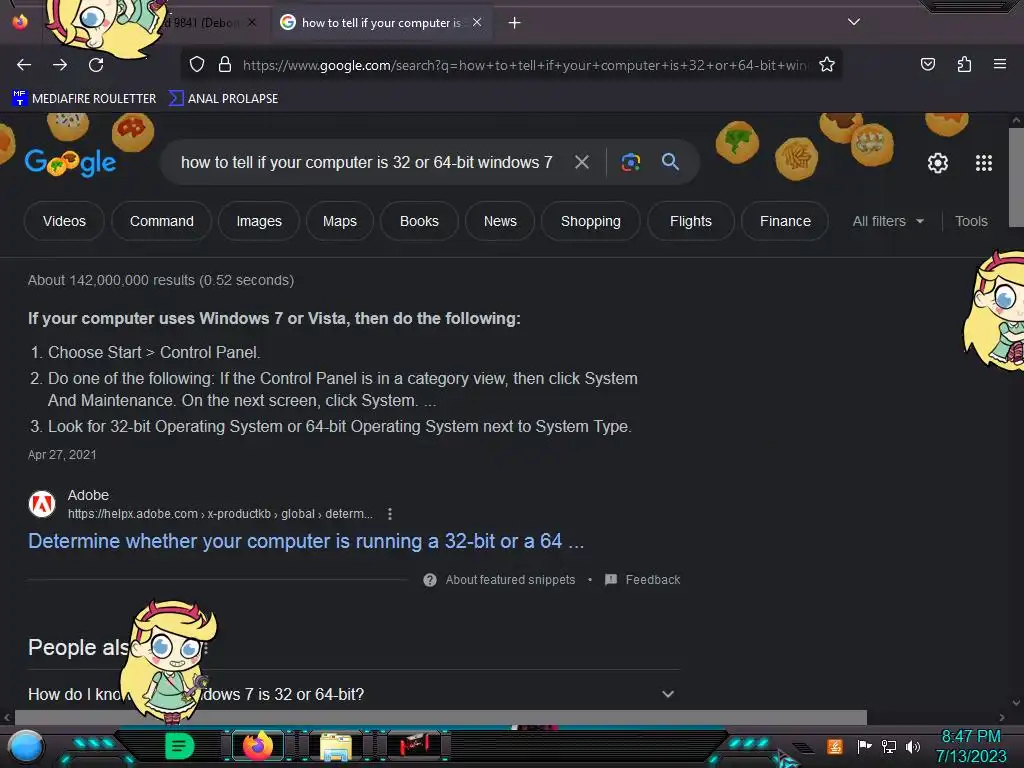Open Firefox hamburger application menu
Screen dimensions: 1024x768
999,64
